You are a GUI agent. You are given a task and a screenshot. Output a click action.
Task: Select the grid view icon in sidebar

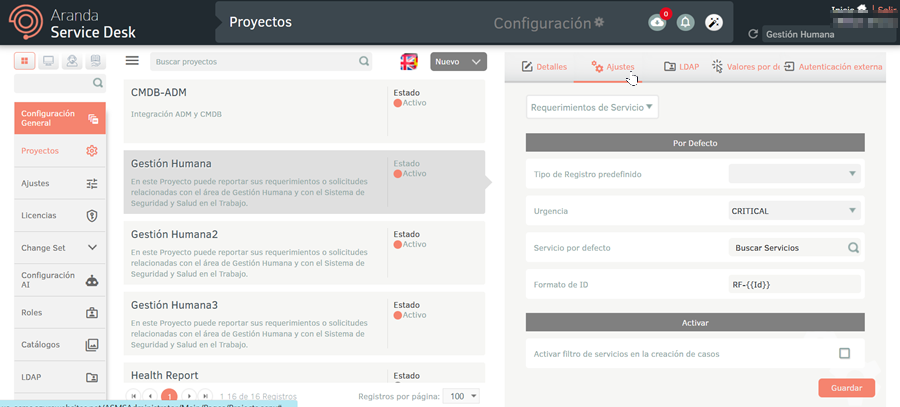pyautogui.click(x=24, y=60)
